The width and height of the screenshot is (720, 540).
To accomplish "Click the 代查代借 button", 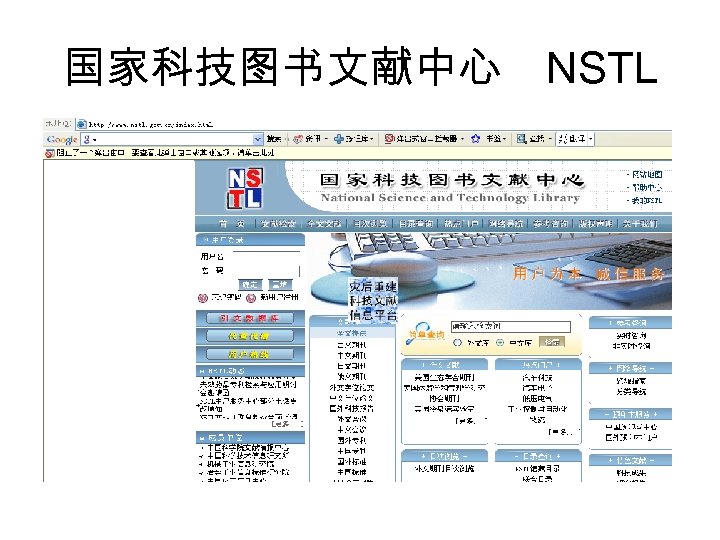I will click(249, 337).
